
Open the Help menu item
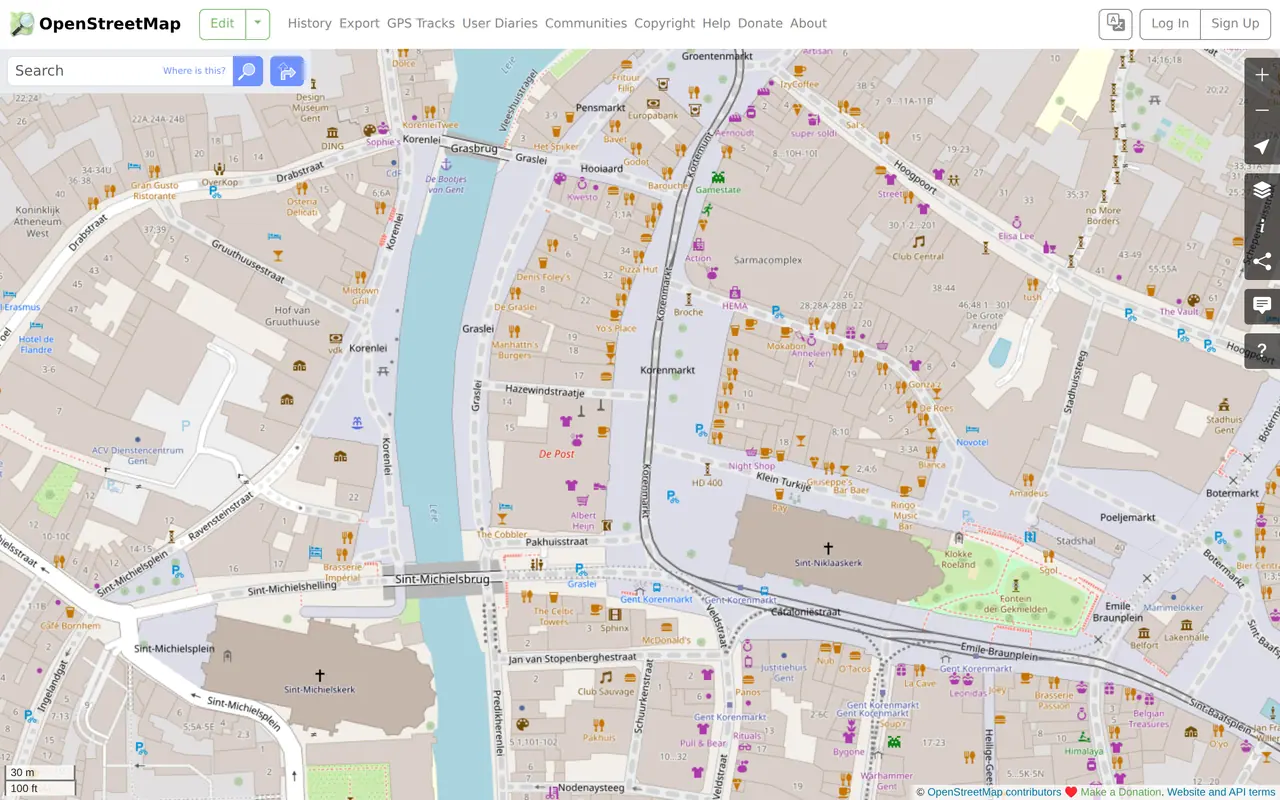(716, 24)
